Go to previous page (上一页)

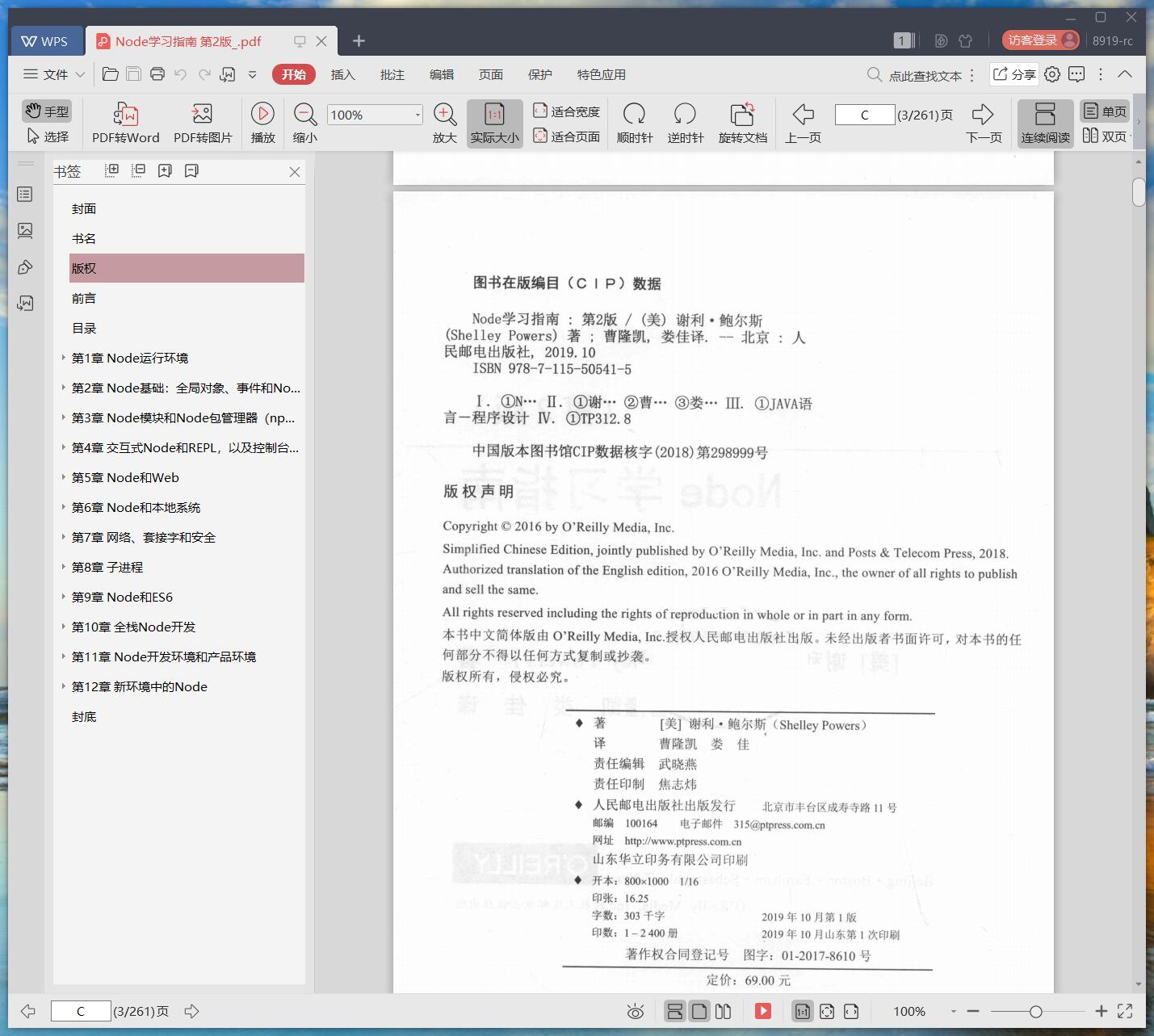(x=803, y=123)
